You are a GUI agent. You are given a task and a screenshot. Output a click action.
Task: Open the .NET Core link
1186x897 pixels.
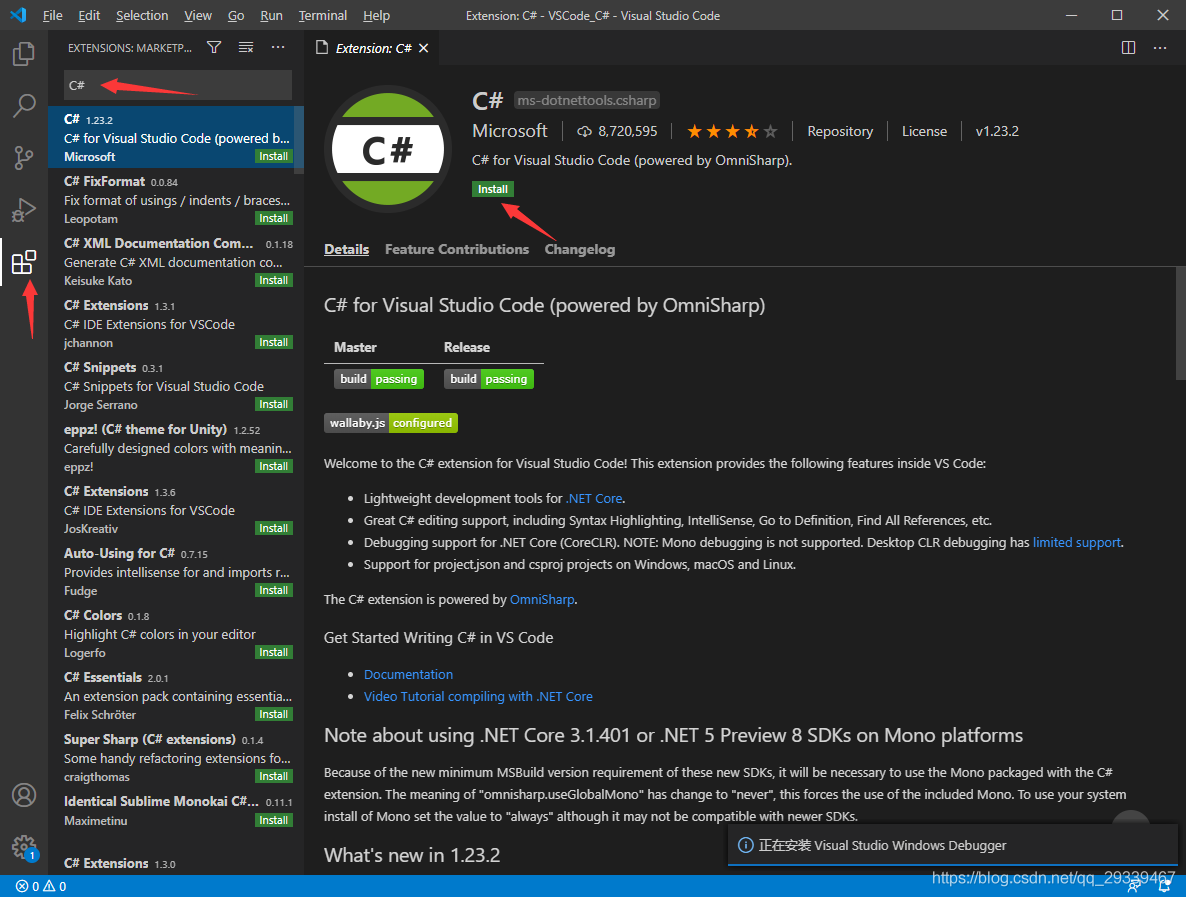coord(594,498)
